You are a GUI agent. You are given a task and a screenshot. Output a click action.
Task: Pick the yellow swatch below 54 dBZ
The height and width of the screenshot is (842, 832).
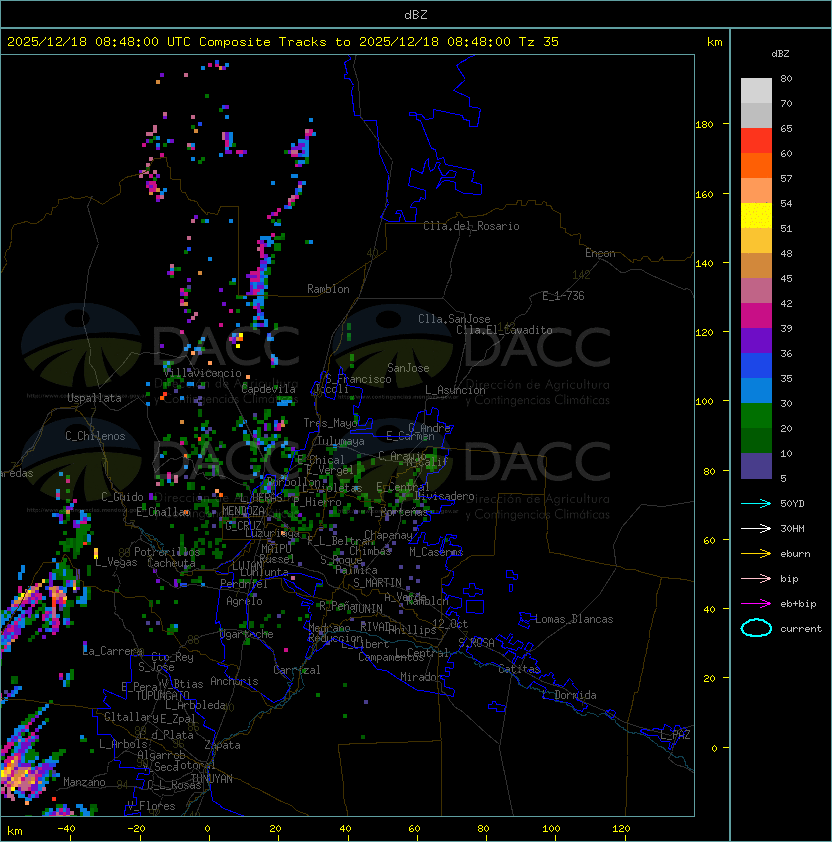(x=756, y=215)
